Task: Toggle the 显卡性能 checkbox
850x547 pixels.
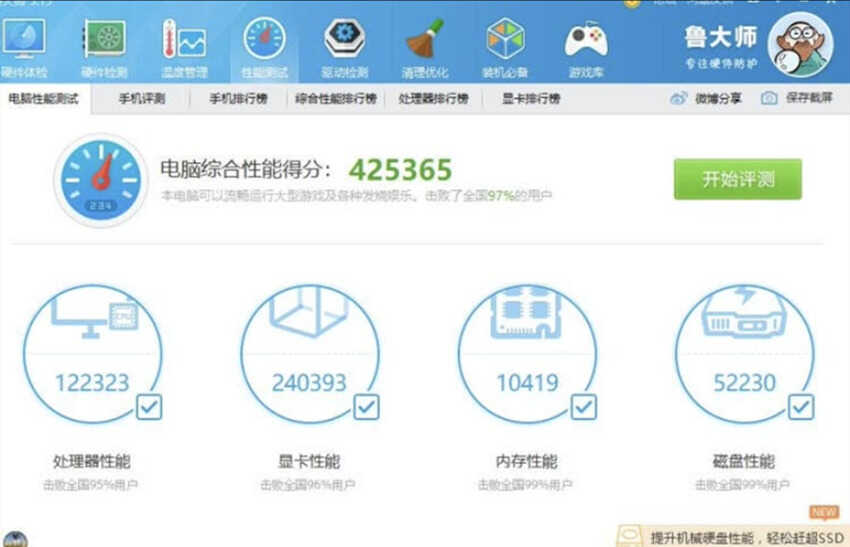Action: tap(366, 407)
